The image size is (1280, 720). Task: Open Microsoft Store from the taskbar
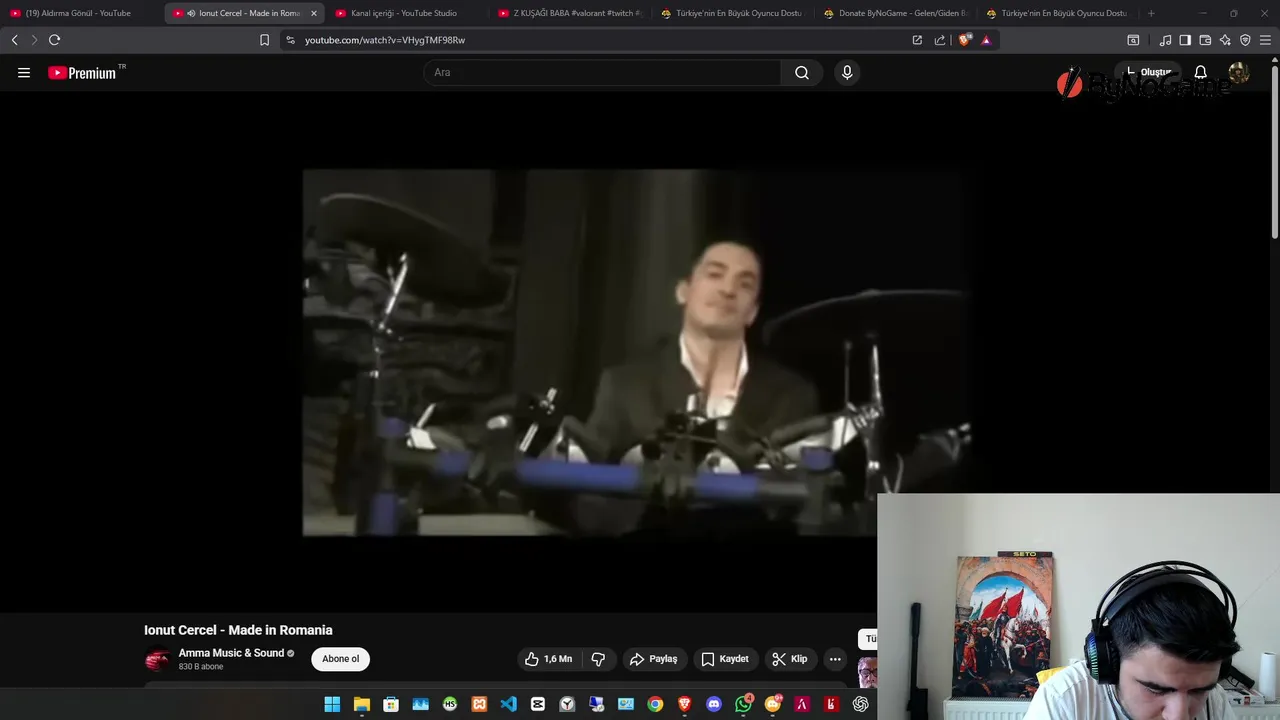(x=391, y=704)
